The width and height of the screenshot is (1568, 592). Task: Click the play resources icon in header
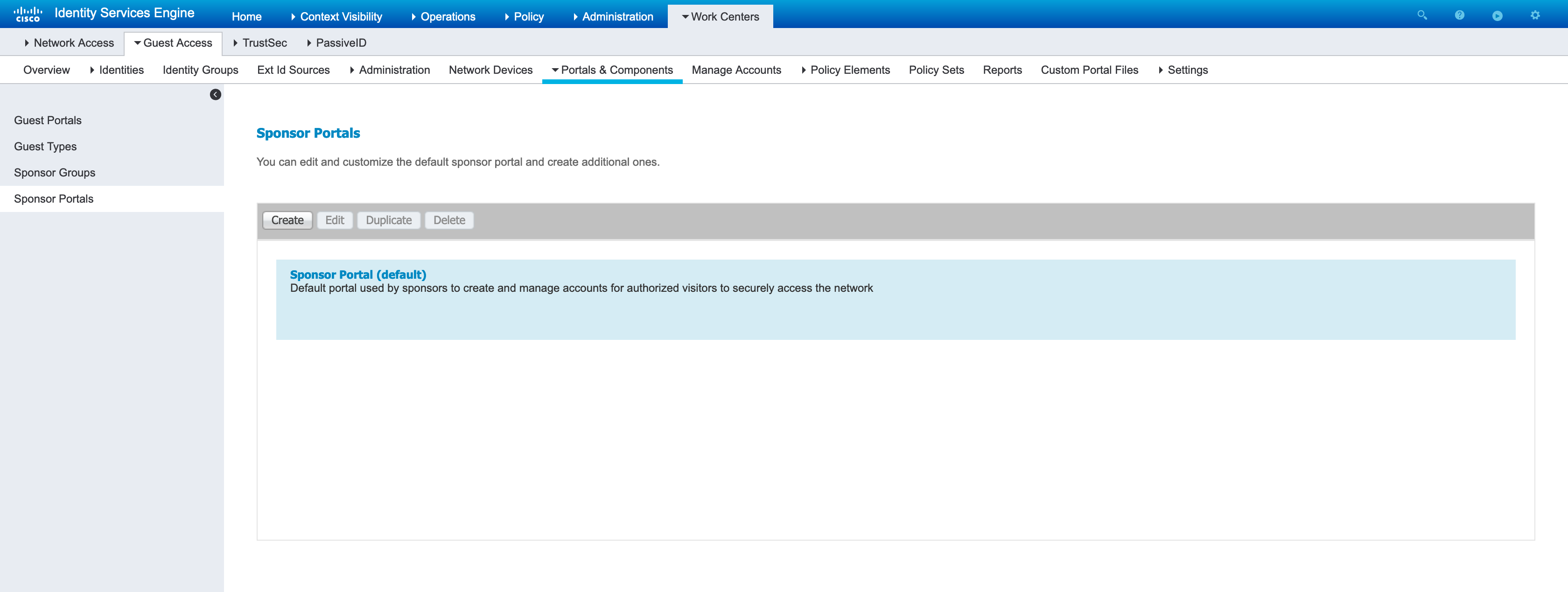pos(1498,15)
